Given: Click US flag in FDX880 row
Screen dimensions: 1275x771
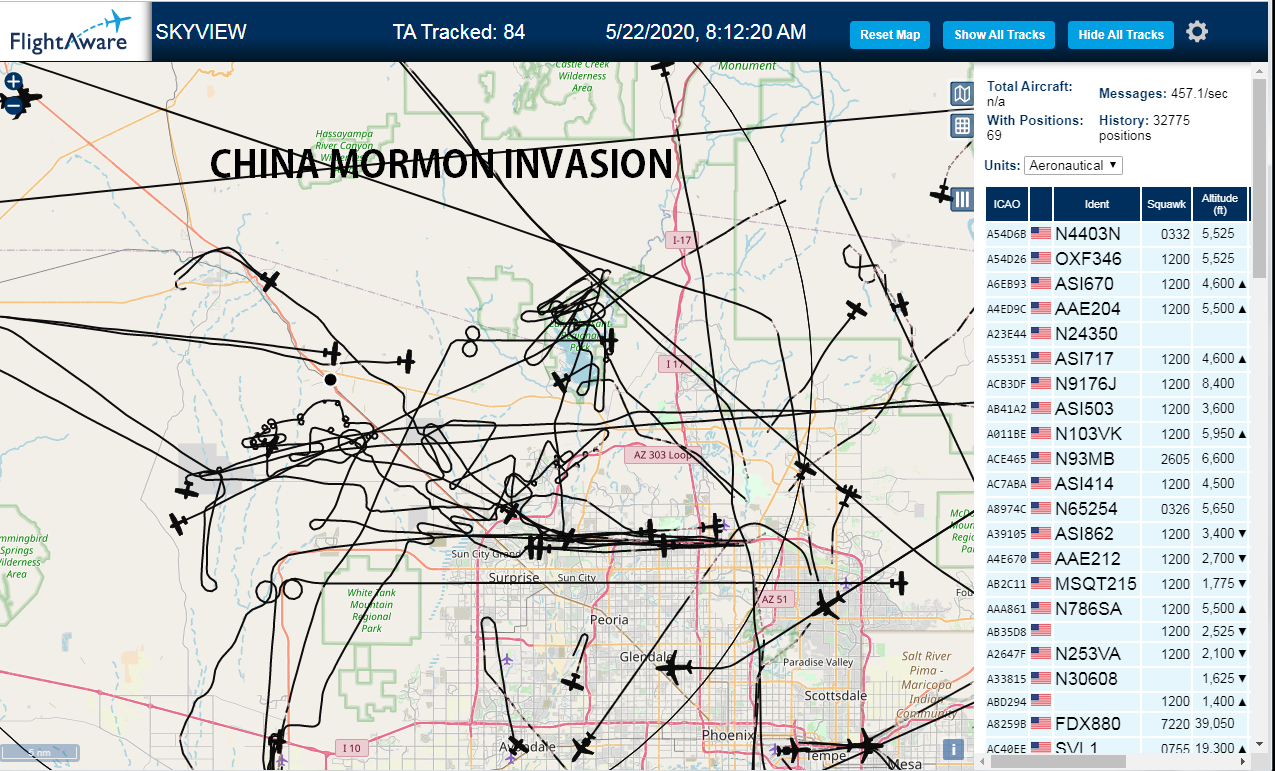Looking at the screenshot, I should [1040, 724].
